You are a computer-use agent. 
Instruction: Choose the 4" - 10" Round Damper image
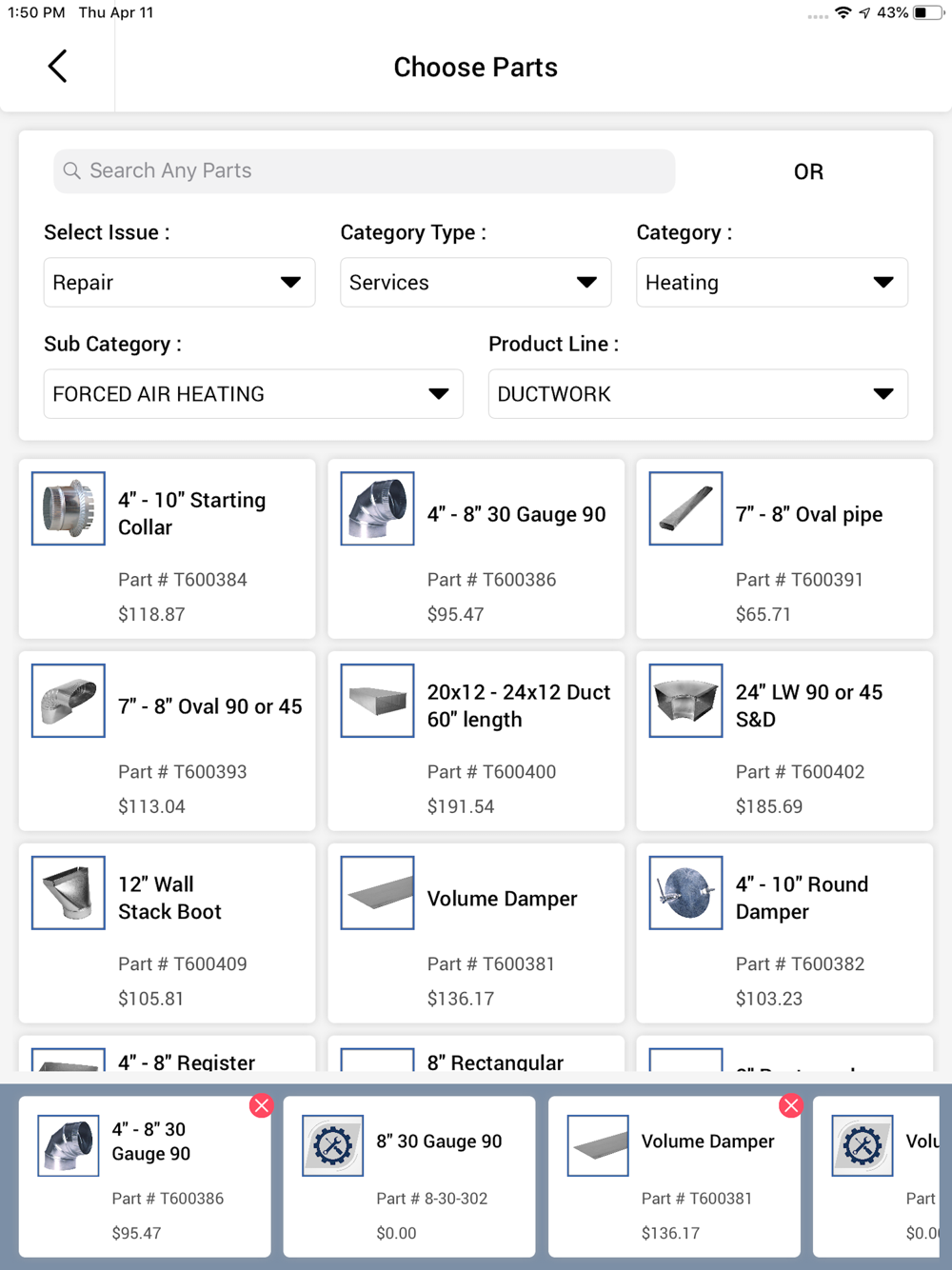685,893
